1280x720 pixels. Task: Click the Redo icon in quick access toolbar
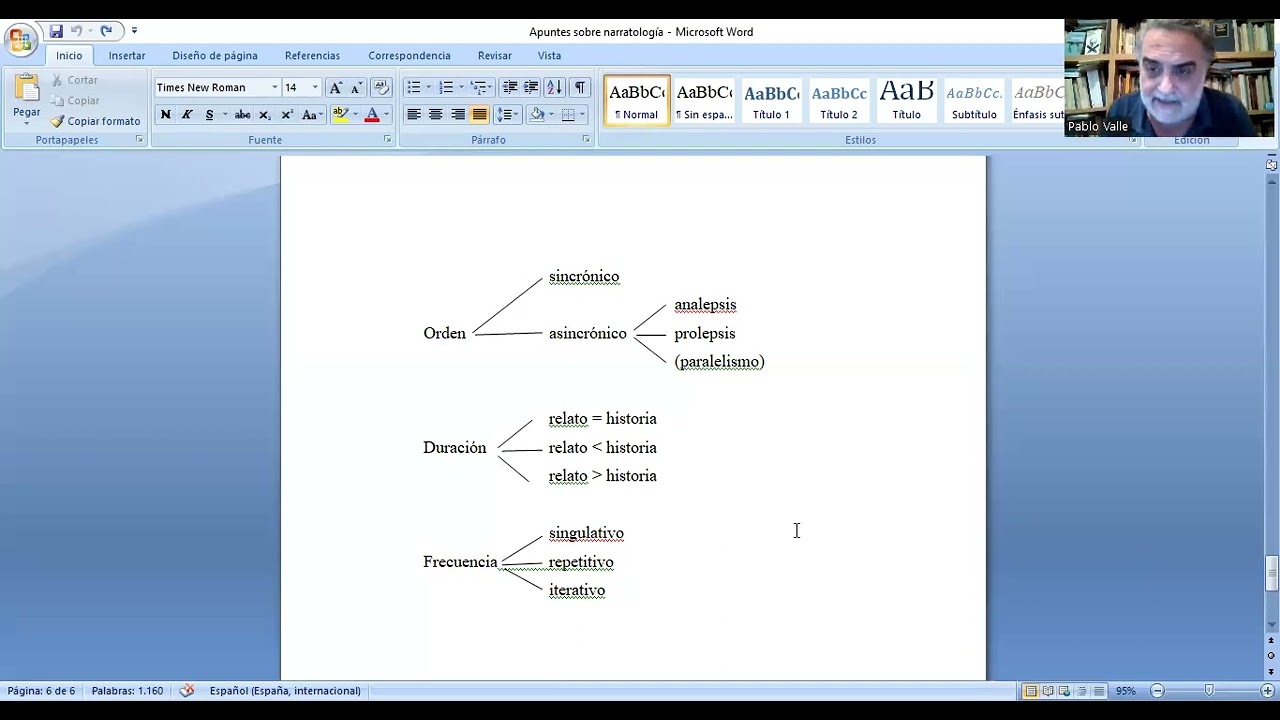[106, 31]
